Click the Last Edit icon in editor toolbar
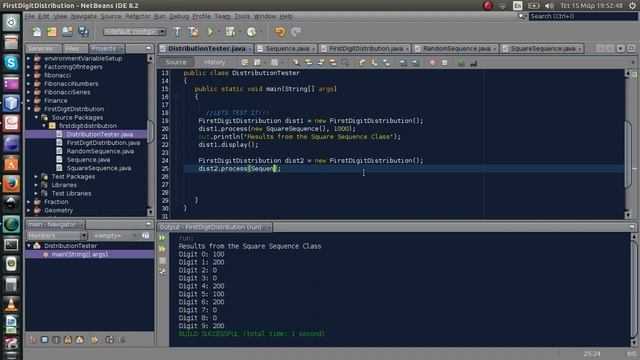This screenshot has width=640, height=360. [x=244, y=62]
